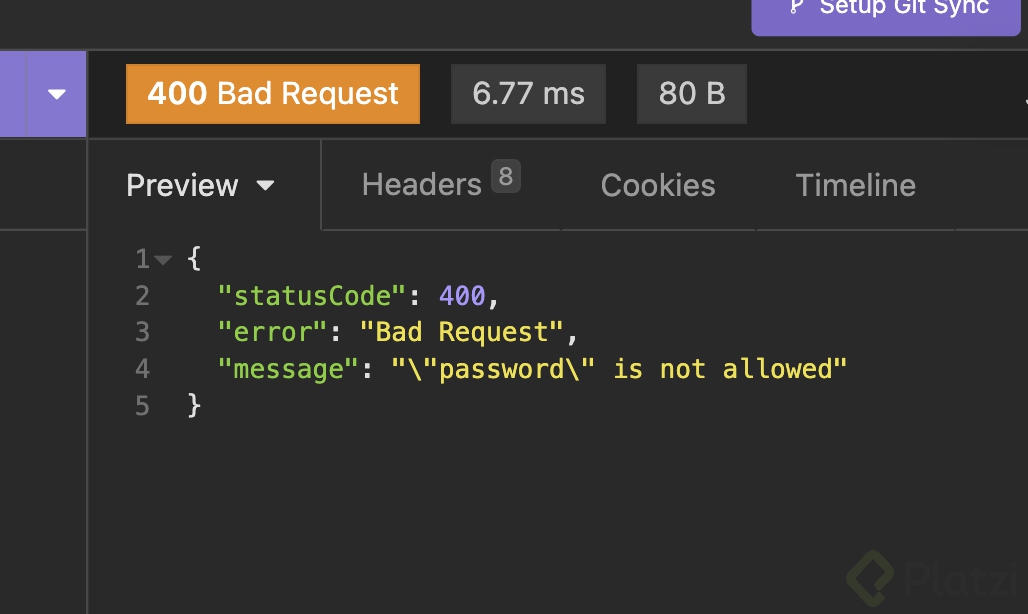1028x614 pixels.
Task: Switch to the Headers tab
Action: click(x=421, y=185)
